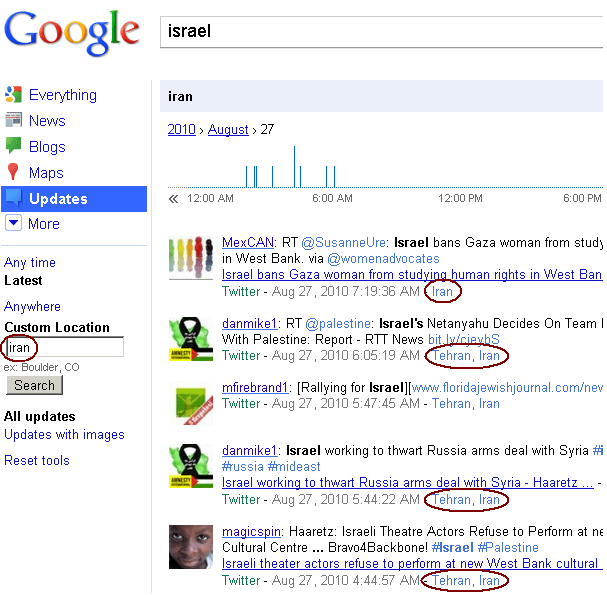Open danmike1 avatar in Russia arms post
Screen dimensions: 607x595
[191, 466]
